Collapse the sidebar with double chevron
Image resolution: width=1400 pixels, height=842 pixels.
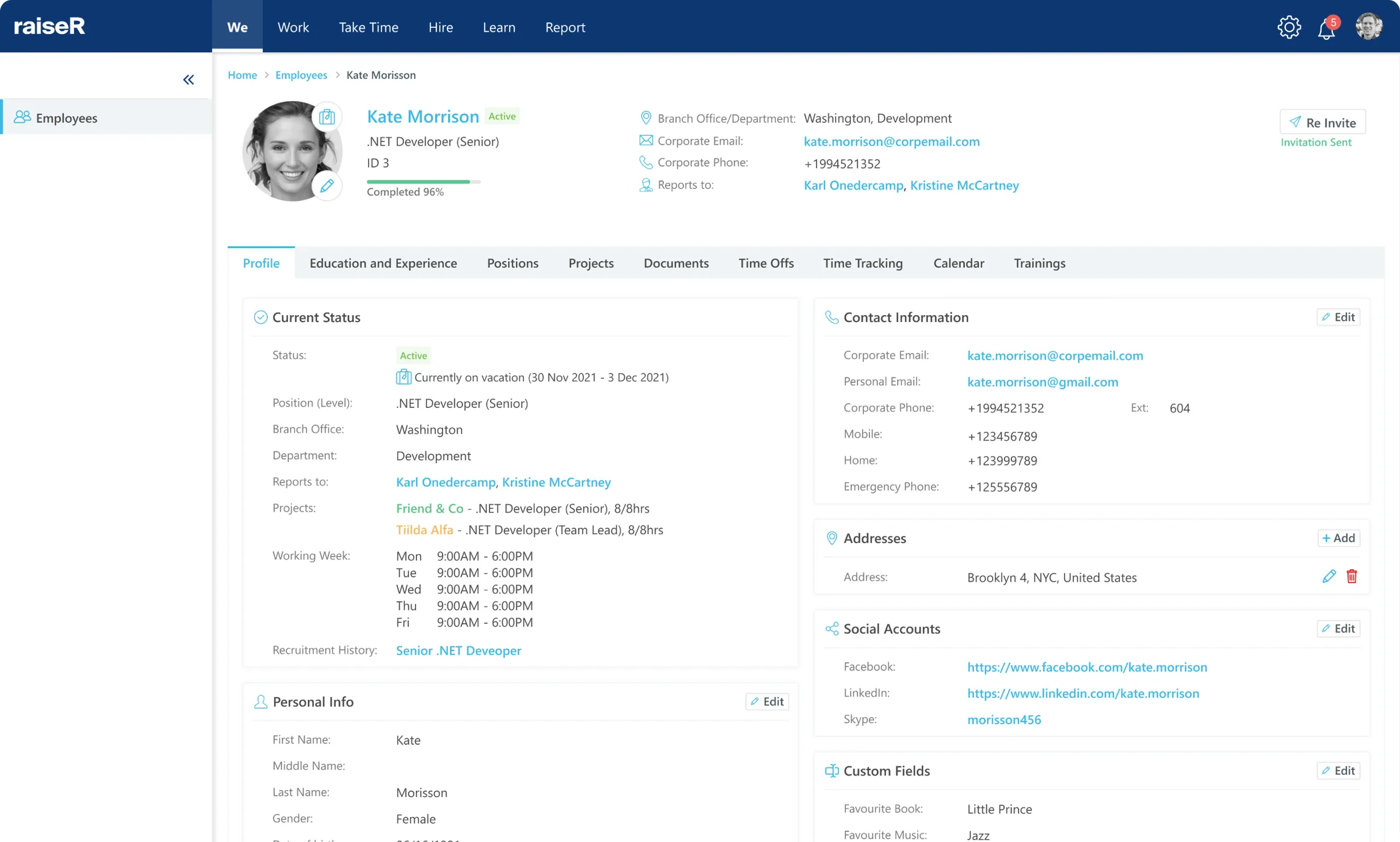pyautogui.click(x=188, y=80)
